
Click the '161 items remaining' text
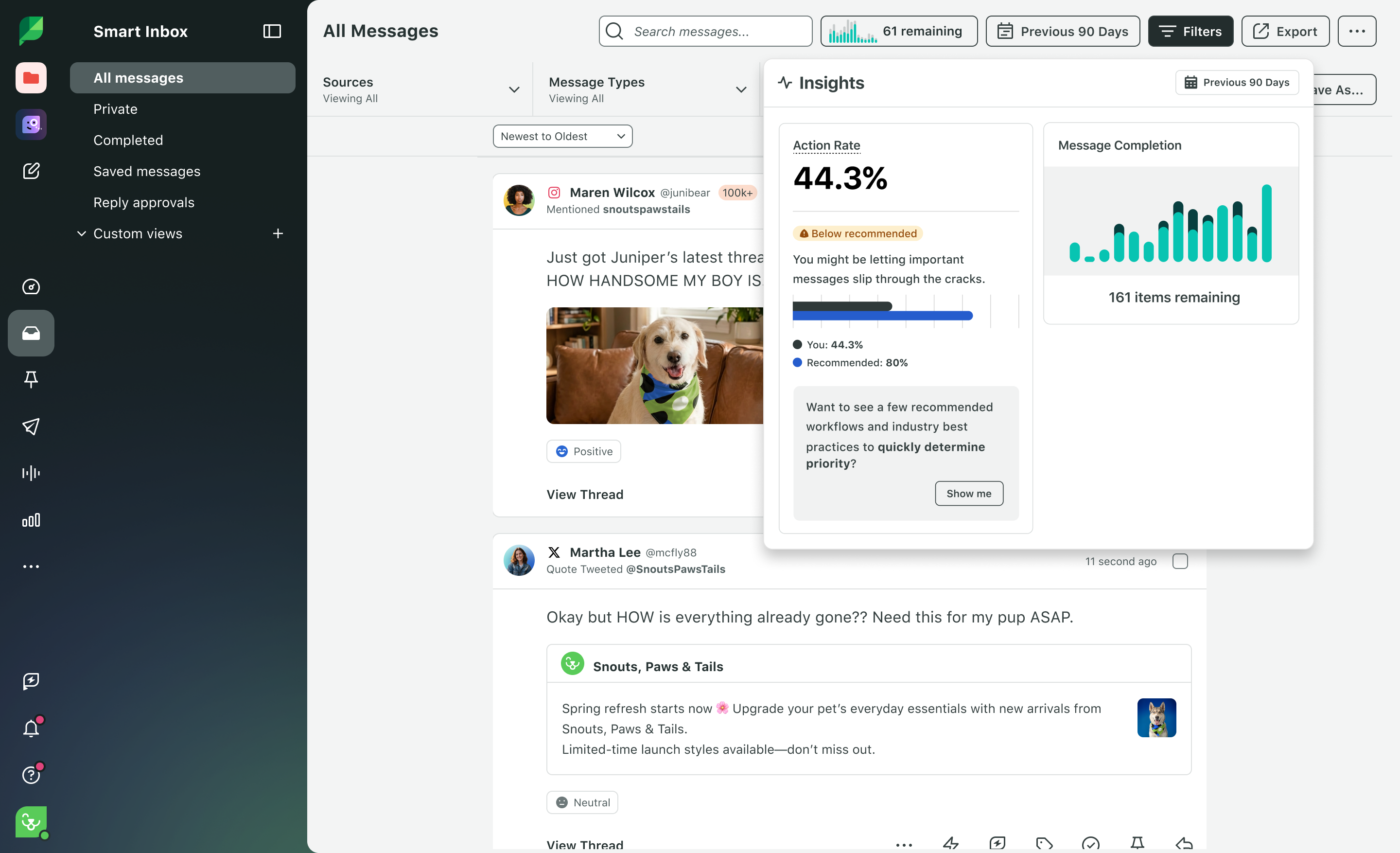point(1174,298)
